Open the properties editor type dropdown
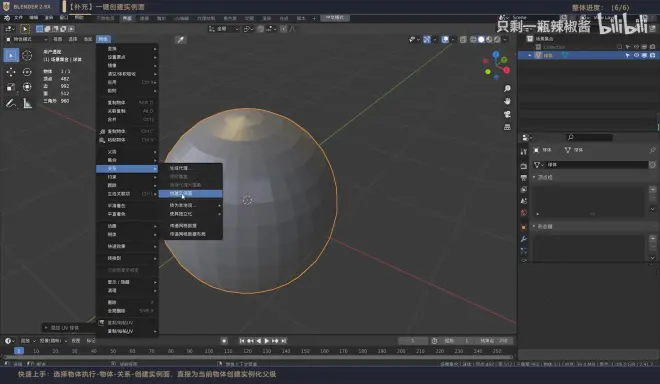This screenshot has height=384, width=660. click(527, 137)
